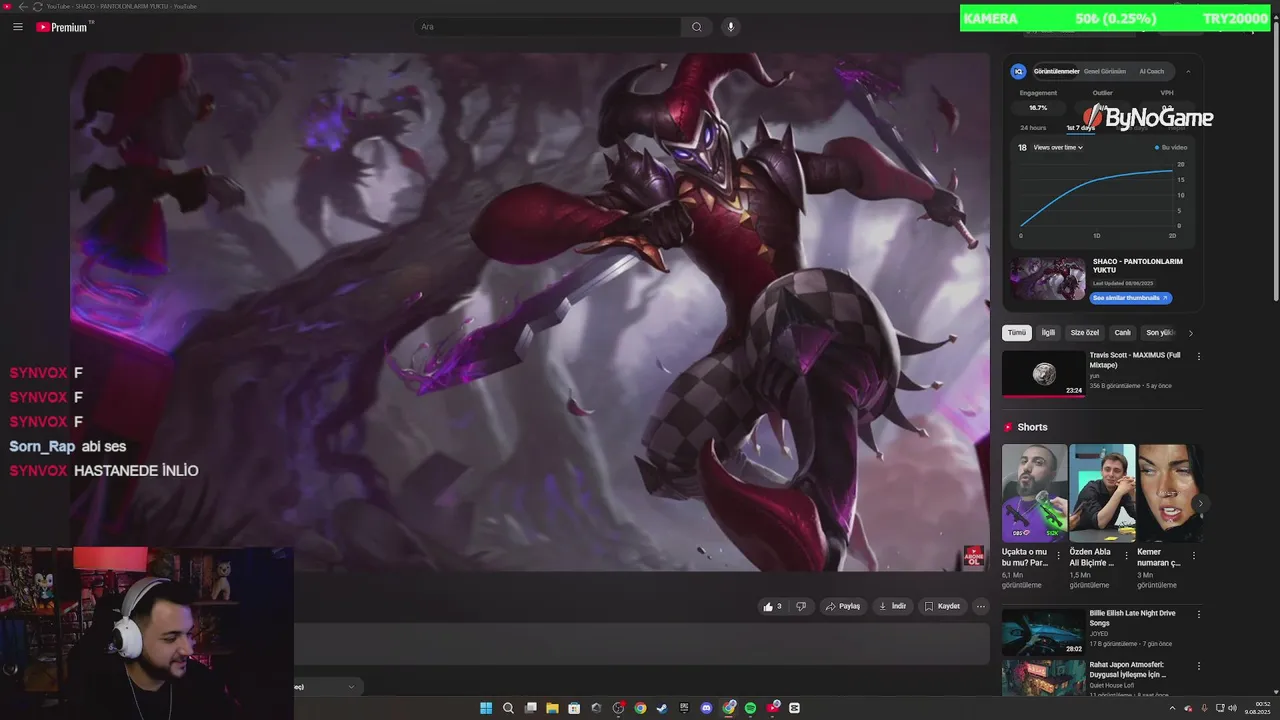
Task: Open options for 'Kemer numaran' Short
Action: point(1194,555)
